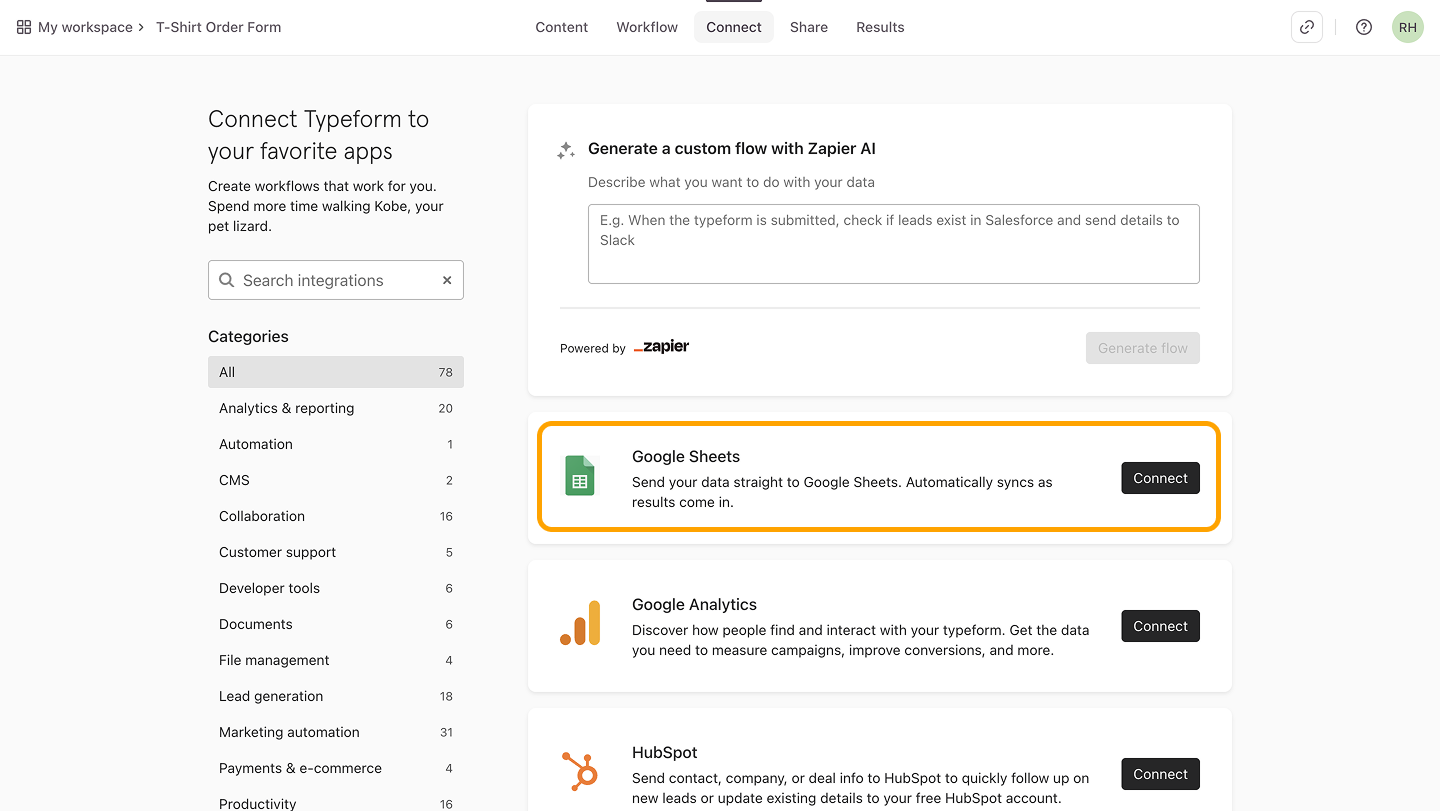Open the My workspace grid icon
This screenshot has height=811, width=1440.
pyautogui.click(x=24, y=27)
